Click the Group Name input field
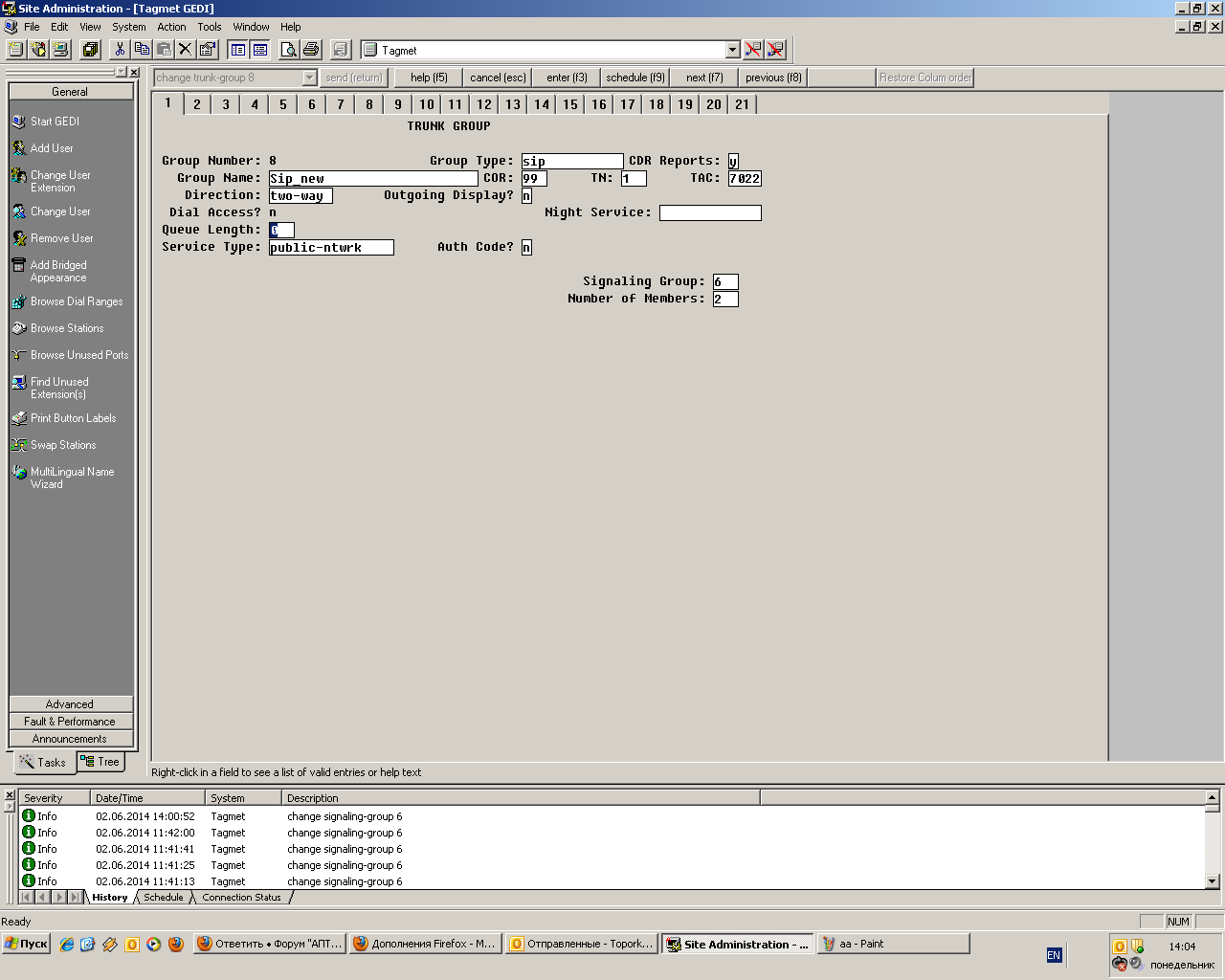This screenshot has width=1225, height=980. (373, 178)
